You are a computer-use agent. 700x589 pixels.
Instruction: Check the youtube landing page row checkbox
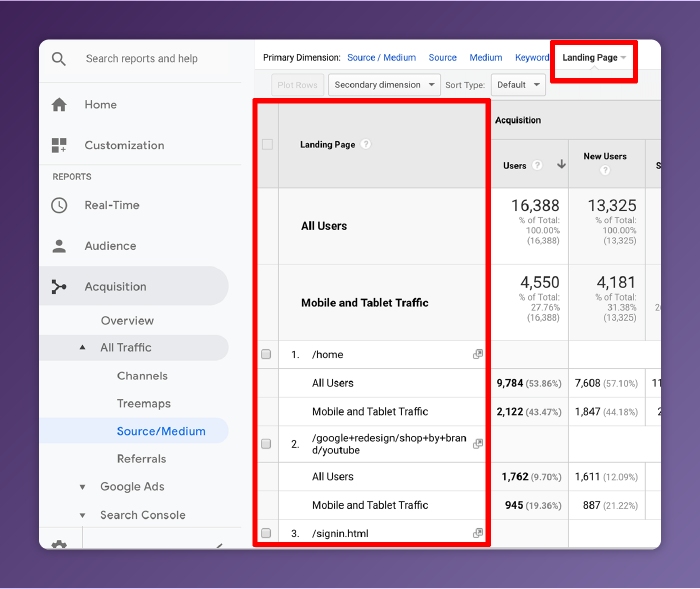[266, 443]
